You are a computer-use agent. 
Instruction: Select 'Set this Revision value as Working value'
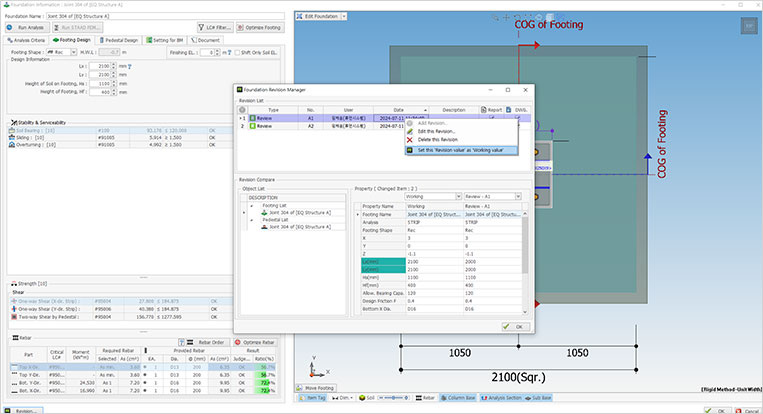[461, 150]
